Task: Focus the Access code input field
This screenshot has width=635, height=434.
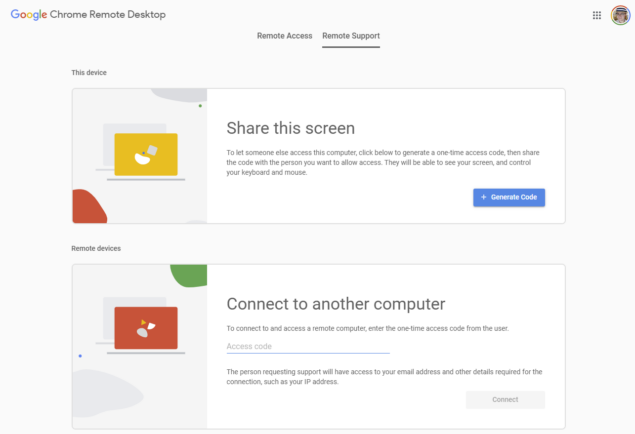Action: (x=308, y=347)
